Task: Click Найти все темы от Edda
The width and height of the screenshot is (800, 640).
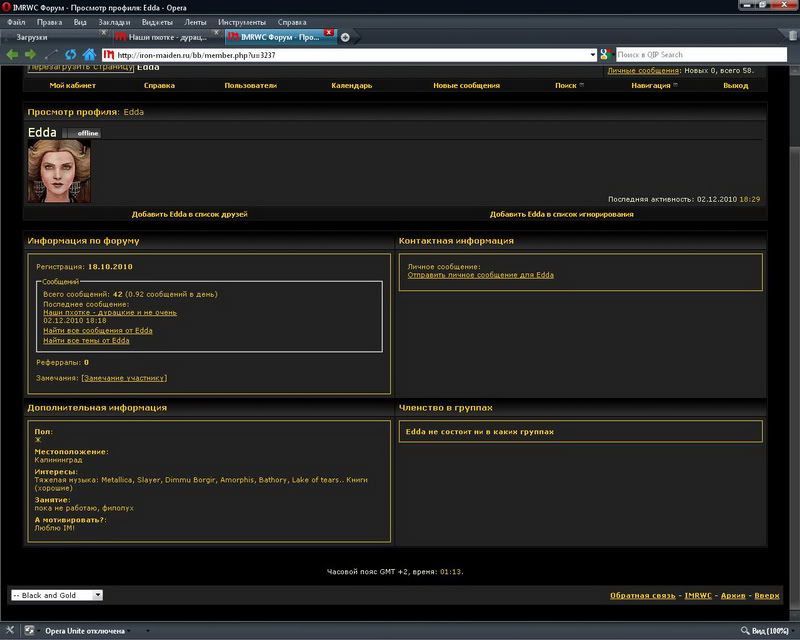Action: tap(86, 340)
